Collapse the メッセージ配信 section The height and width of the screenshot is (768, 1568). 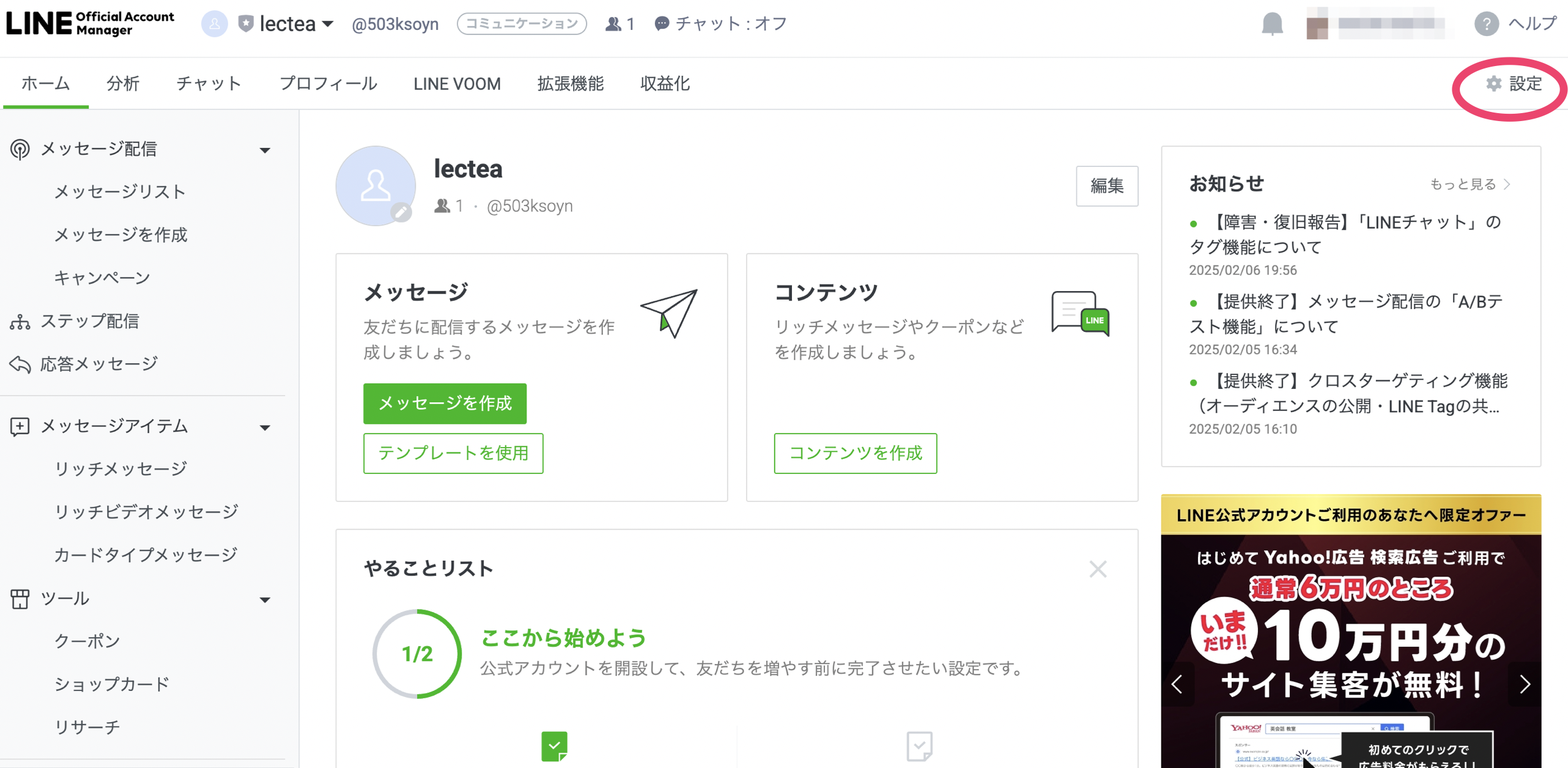coord(265,150)
